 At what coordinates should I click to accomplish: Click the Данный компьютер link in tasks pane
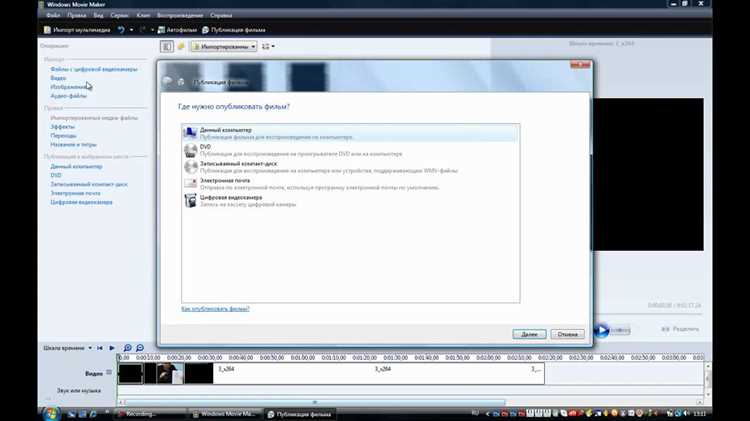pos(77,166)
